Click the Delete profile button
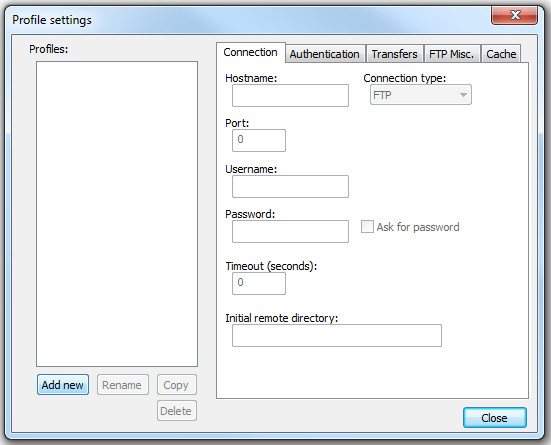Viewport: 551px width, 445px height. pos(177,411)
